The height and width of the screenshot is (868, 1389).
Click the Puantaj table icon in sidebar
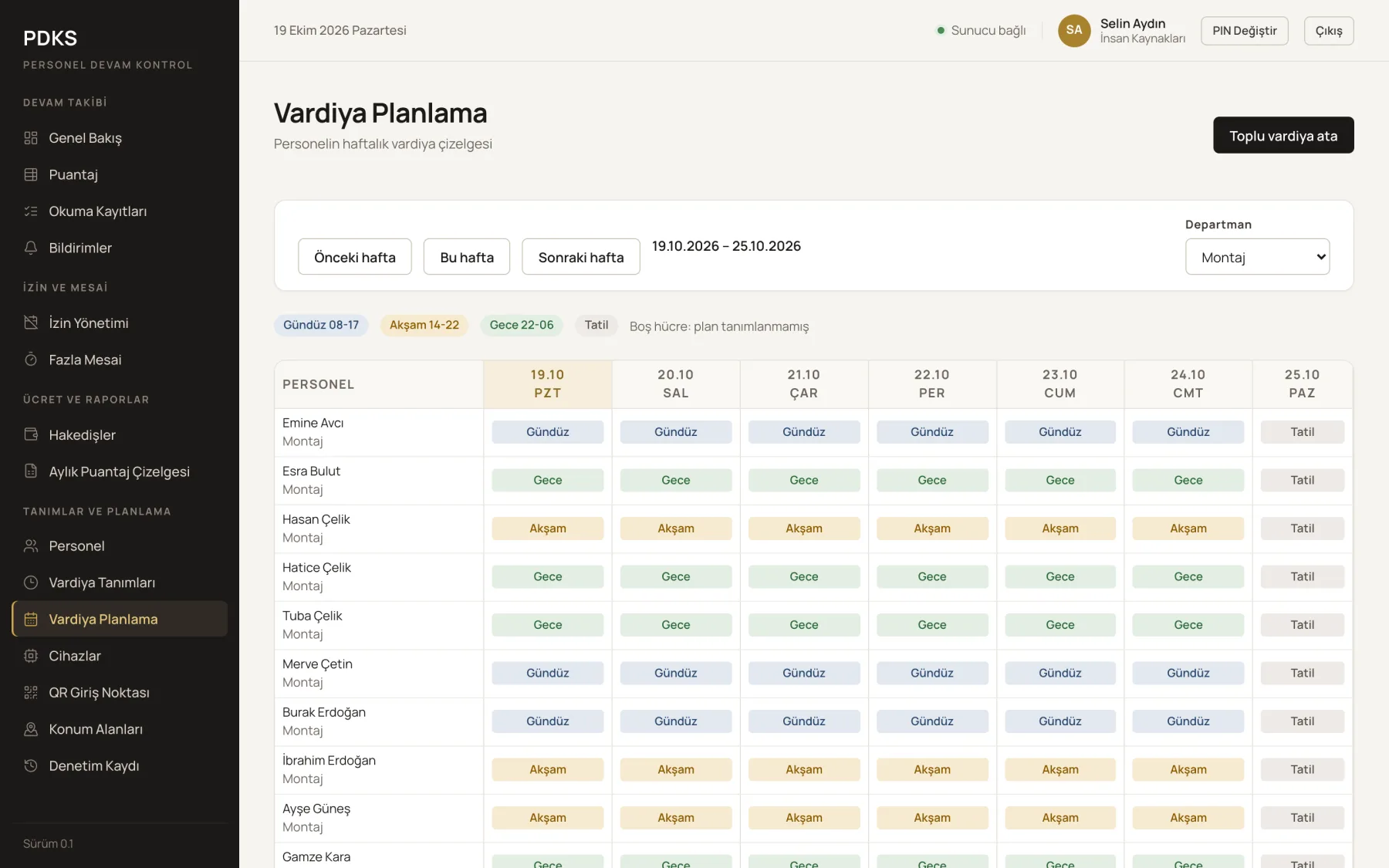(31, 174)
